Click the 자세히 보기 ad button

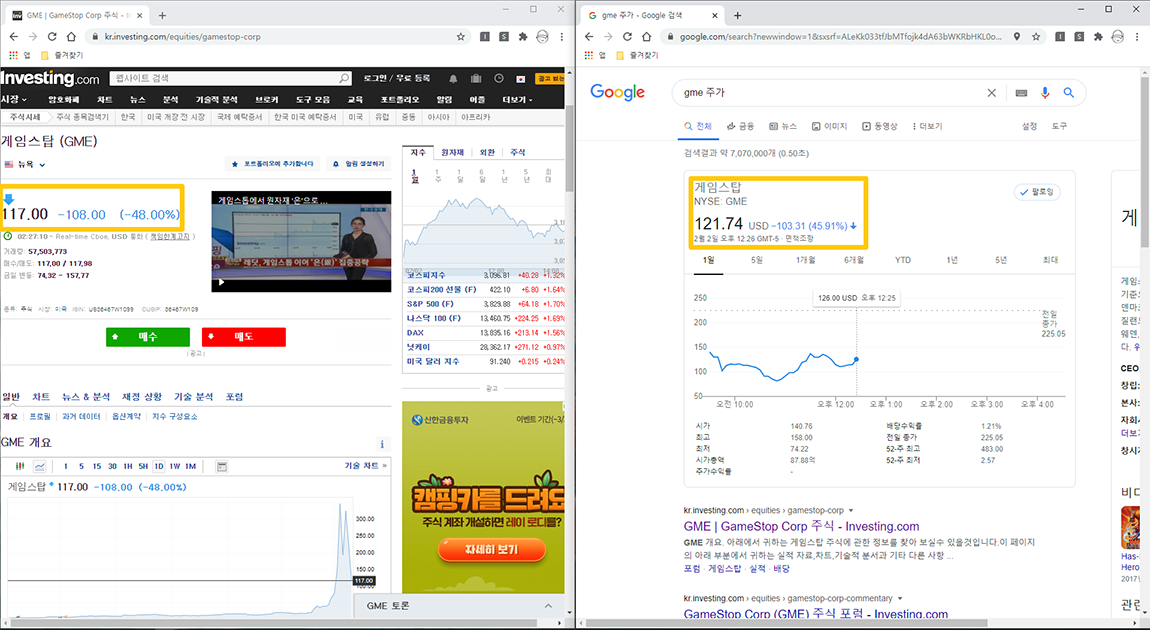[491, 549]
